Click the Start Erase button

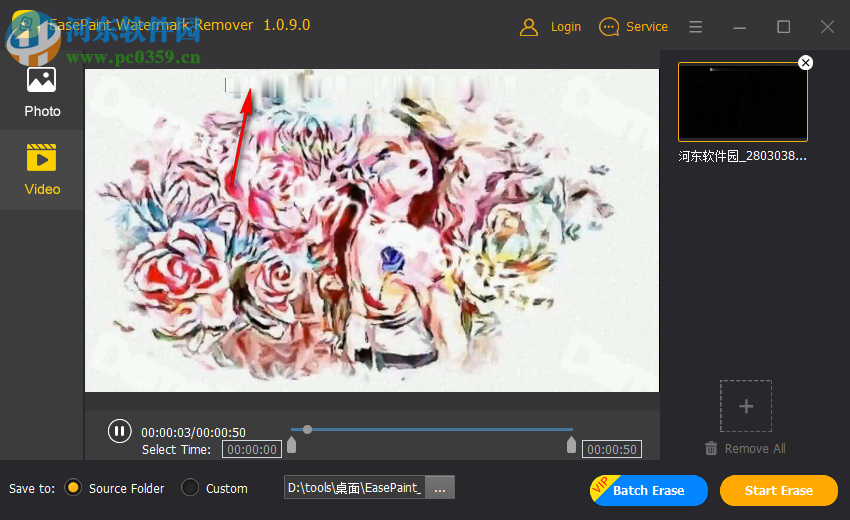[778, 491]
